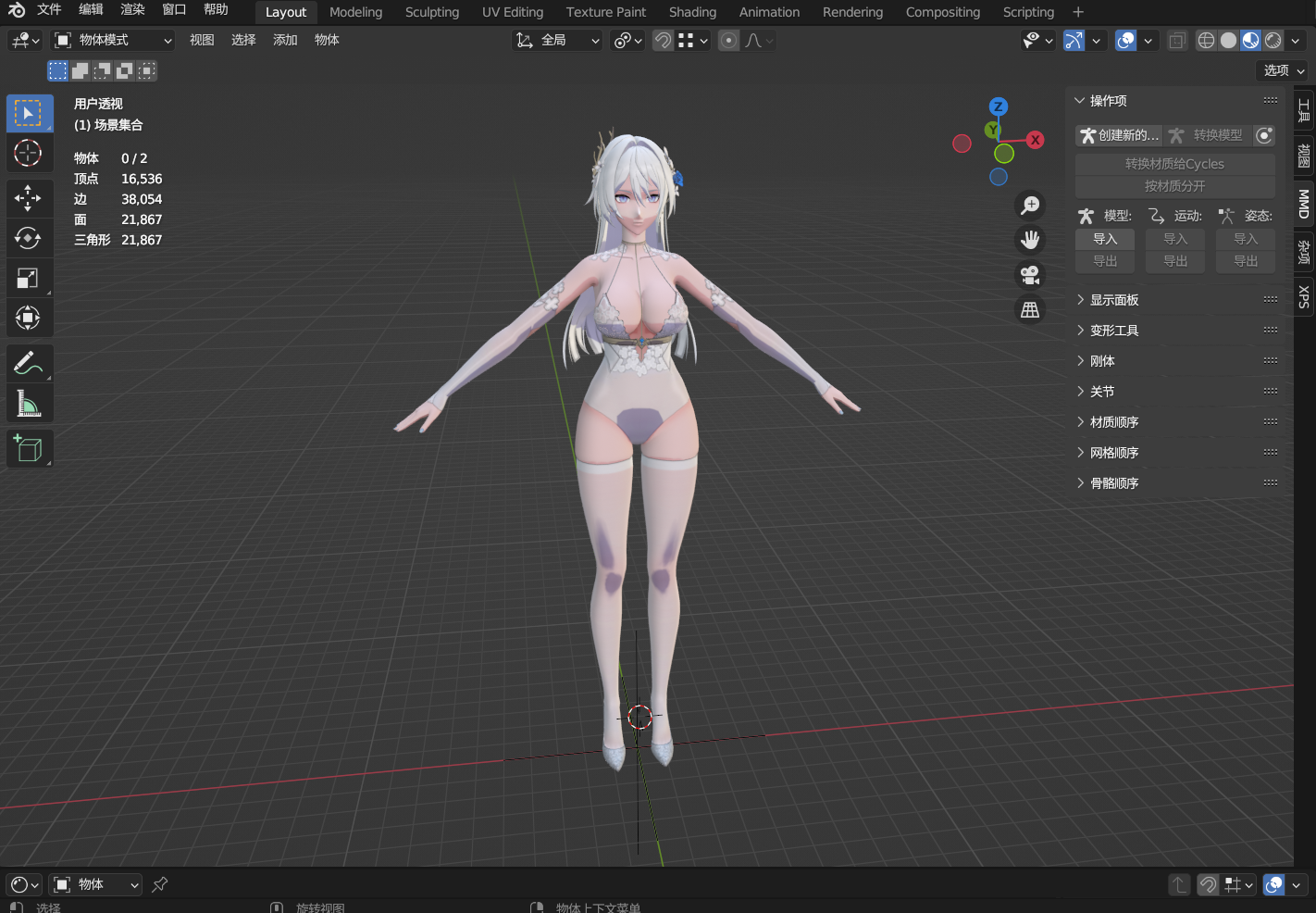Click the 转换材质给Cycles button
Viewport: 1316px width, 913px height.
pyautogui.click(x=1175, y=164)
